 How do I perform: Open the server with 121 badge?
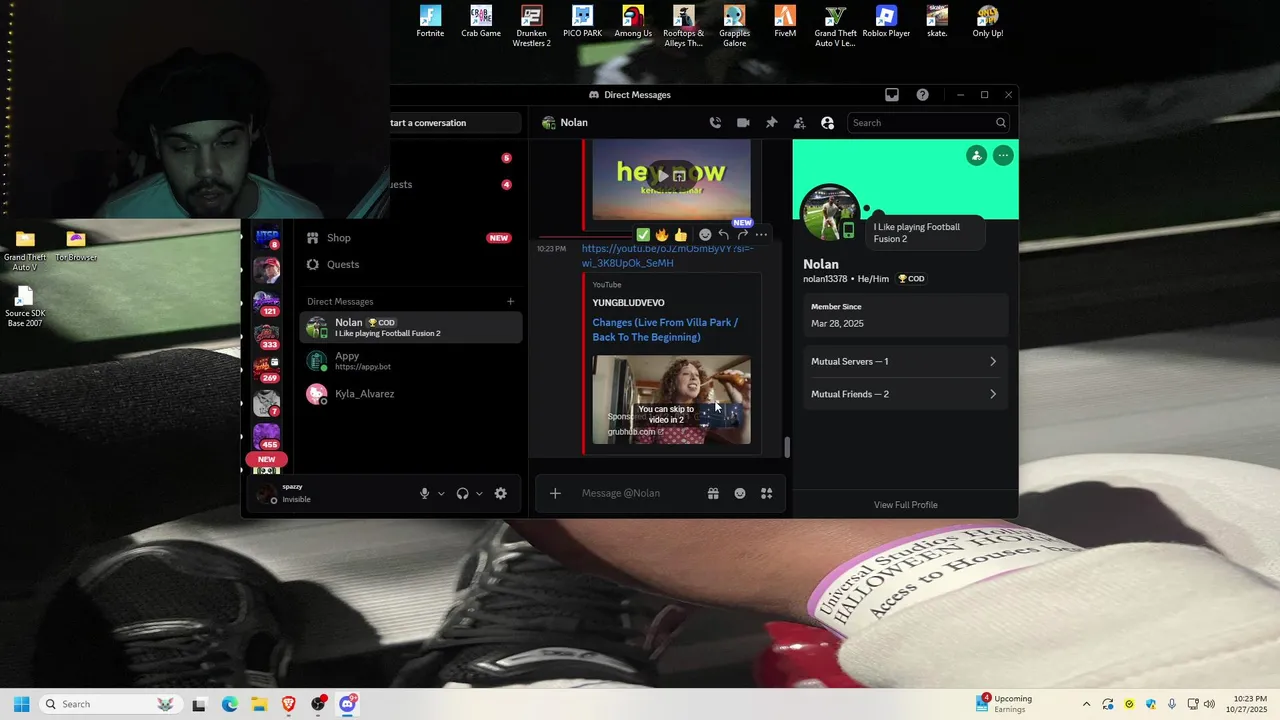click(x=266, y=303)
